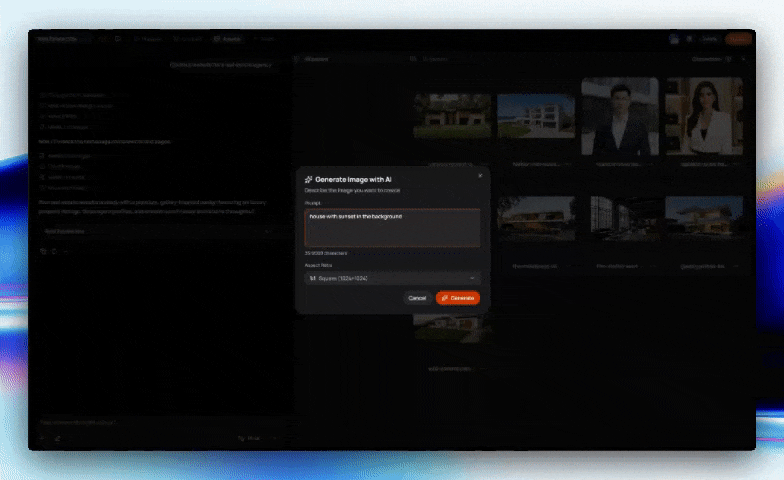The height and width of the screenshot is (480, 784).
Task: Select the man in dark suit thumbnail
Action: tap(620, 116)
